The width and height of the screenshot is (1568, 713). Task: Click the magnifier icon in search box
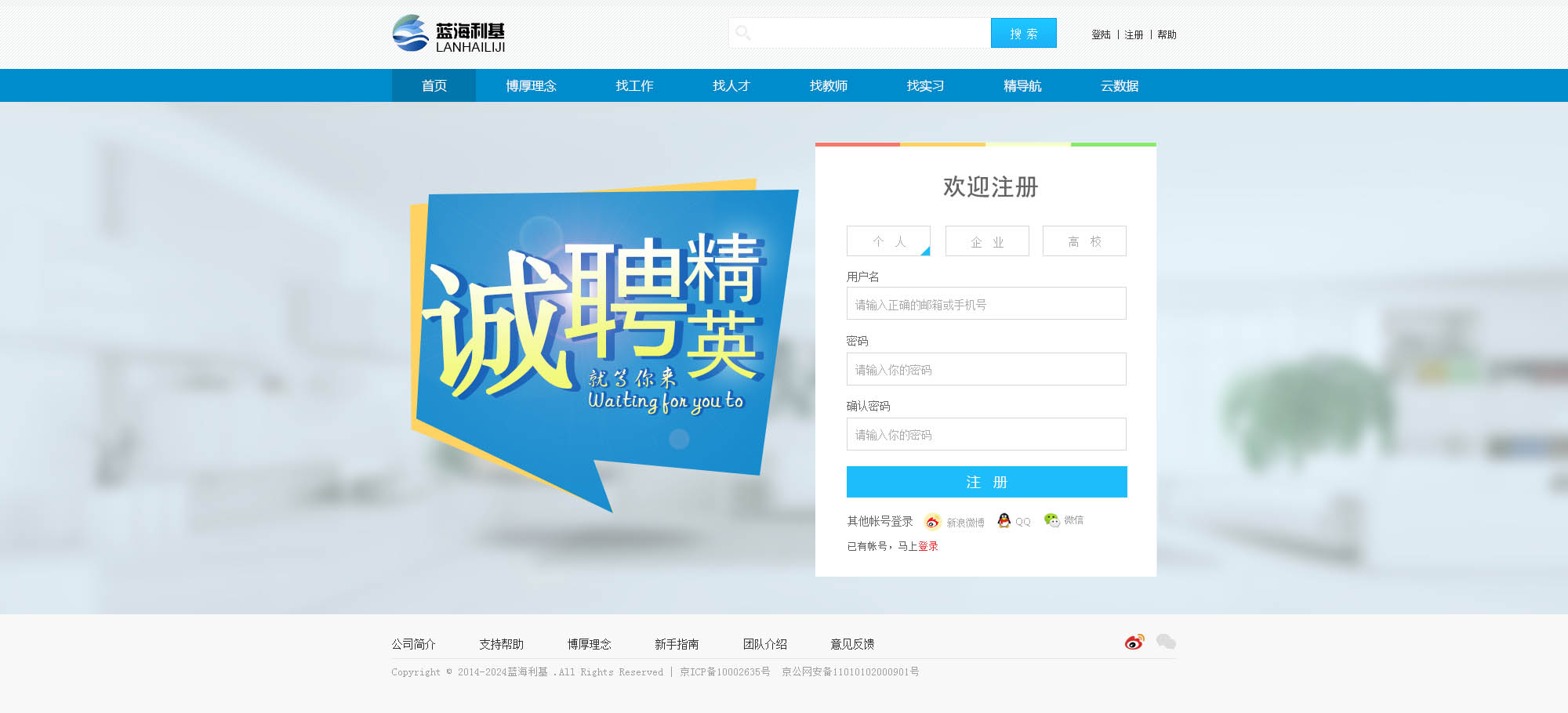coord(742,33)
